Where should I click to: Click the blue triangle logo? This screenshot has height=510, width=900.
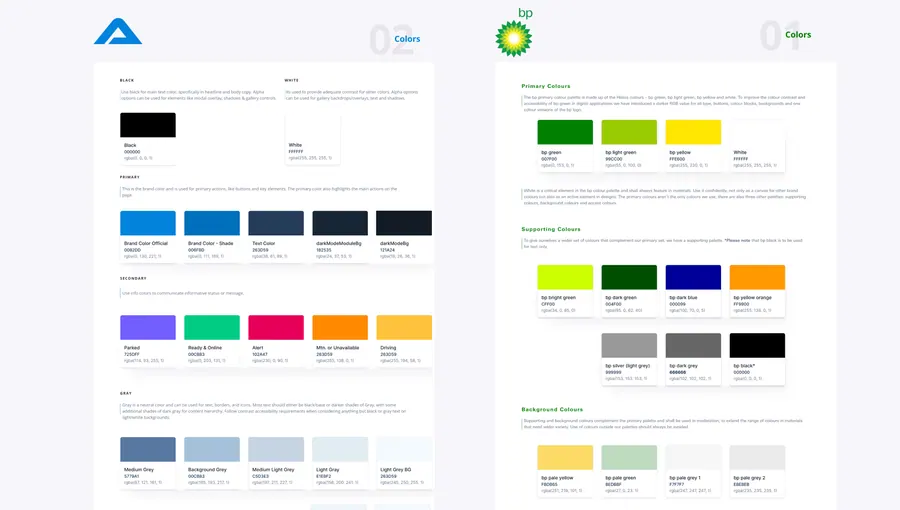pyautogui.click(x=118, y=31)
